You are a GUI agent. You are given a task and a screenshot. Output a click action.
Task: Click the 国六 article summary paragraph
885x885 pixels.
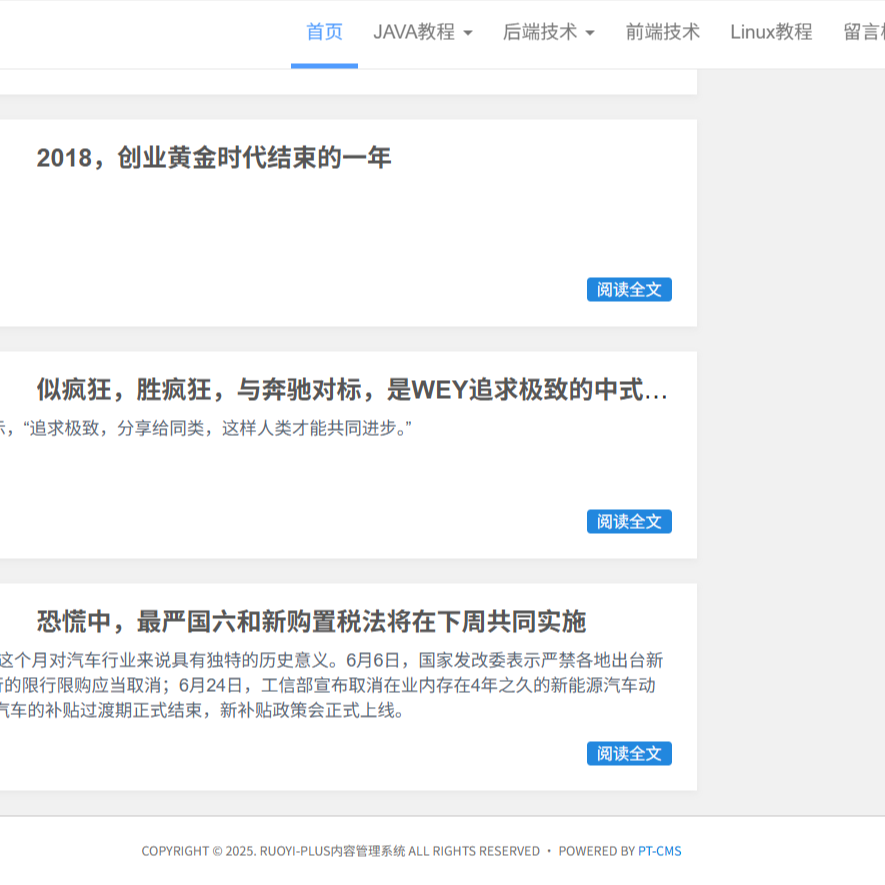click(330, 686)
